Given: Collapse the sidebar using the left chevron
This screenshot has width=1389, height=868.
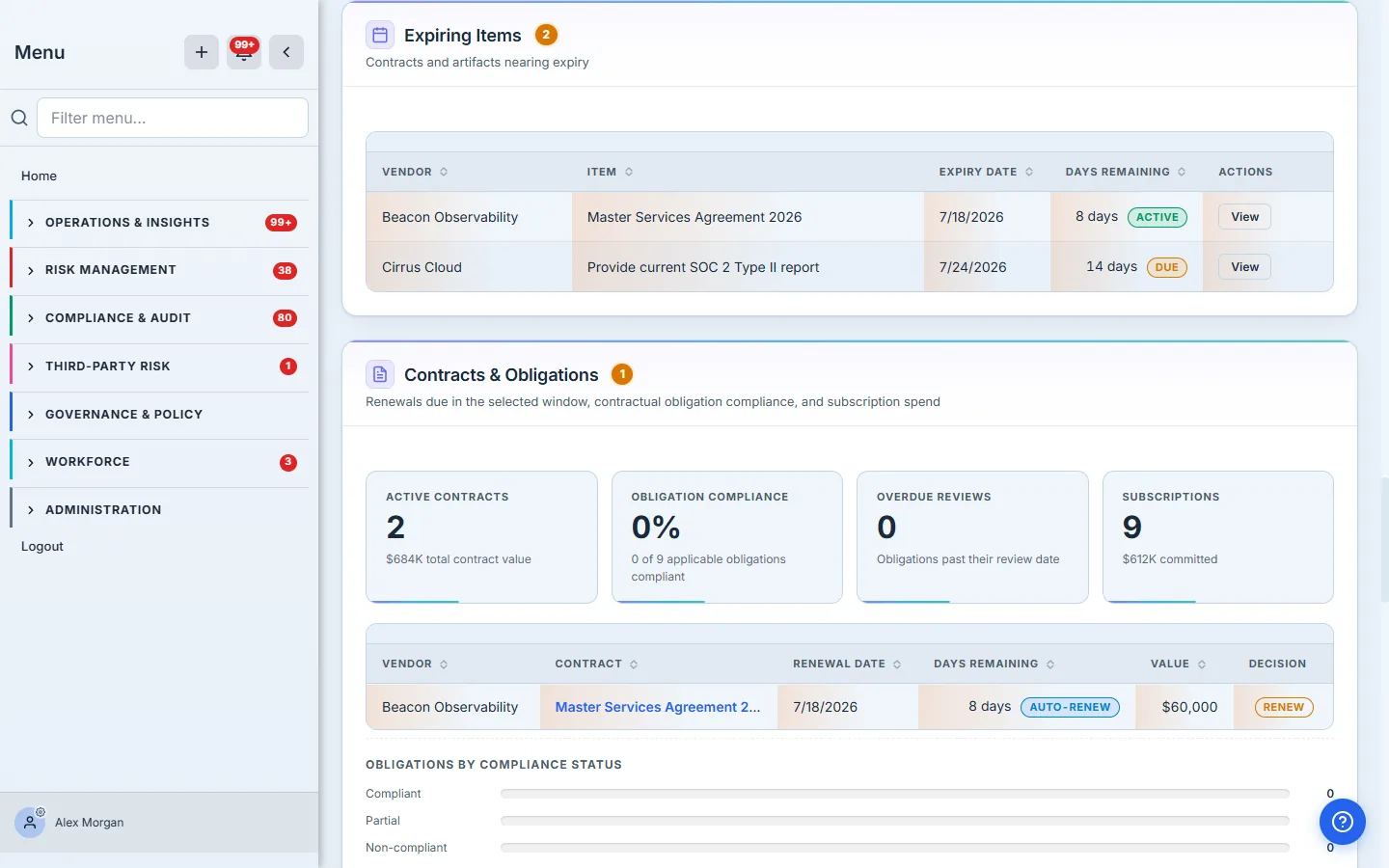Looking at the screenshot, I should pyautogui.click(x=286, y=52).
